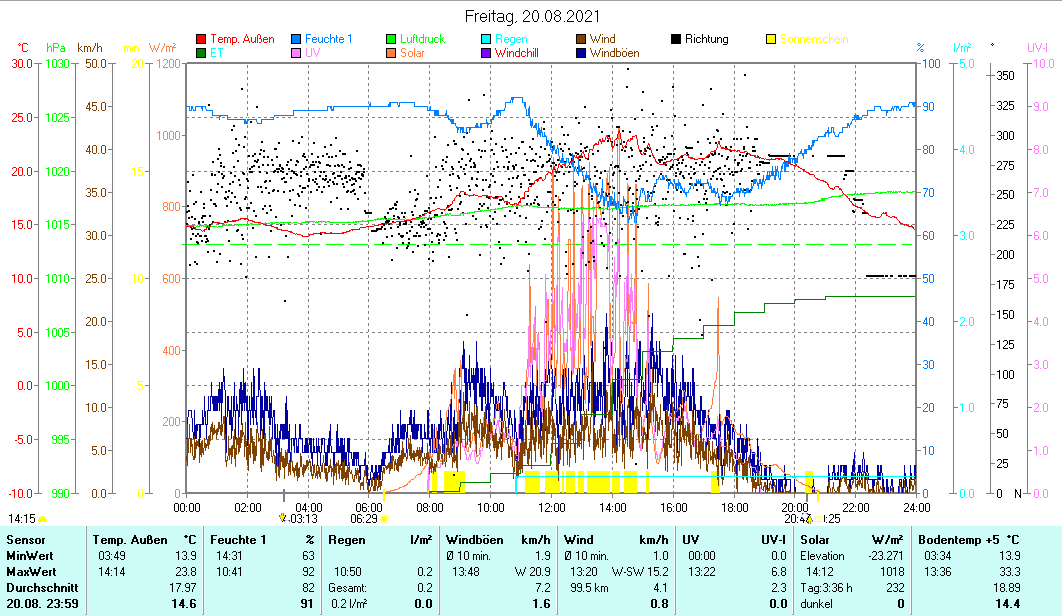The height and width of the screenshot is (616, 1062).
Task: Click the '03:13' time text below the axis
Action: 303,519
